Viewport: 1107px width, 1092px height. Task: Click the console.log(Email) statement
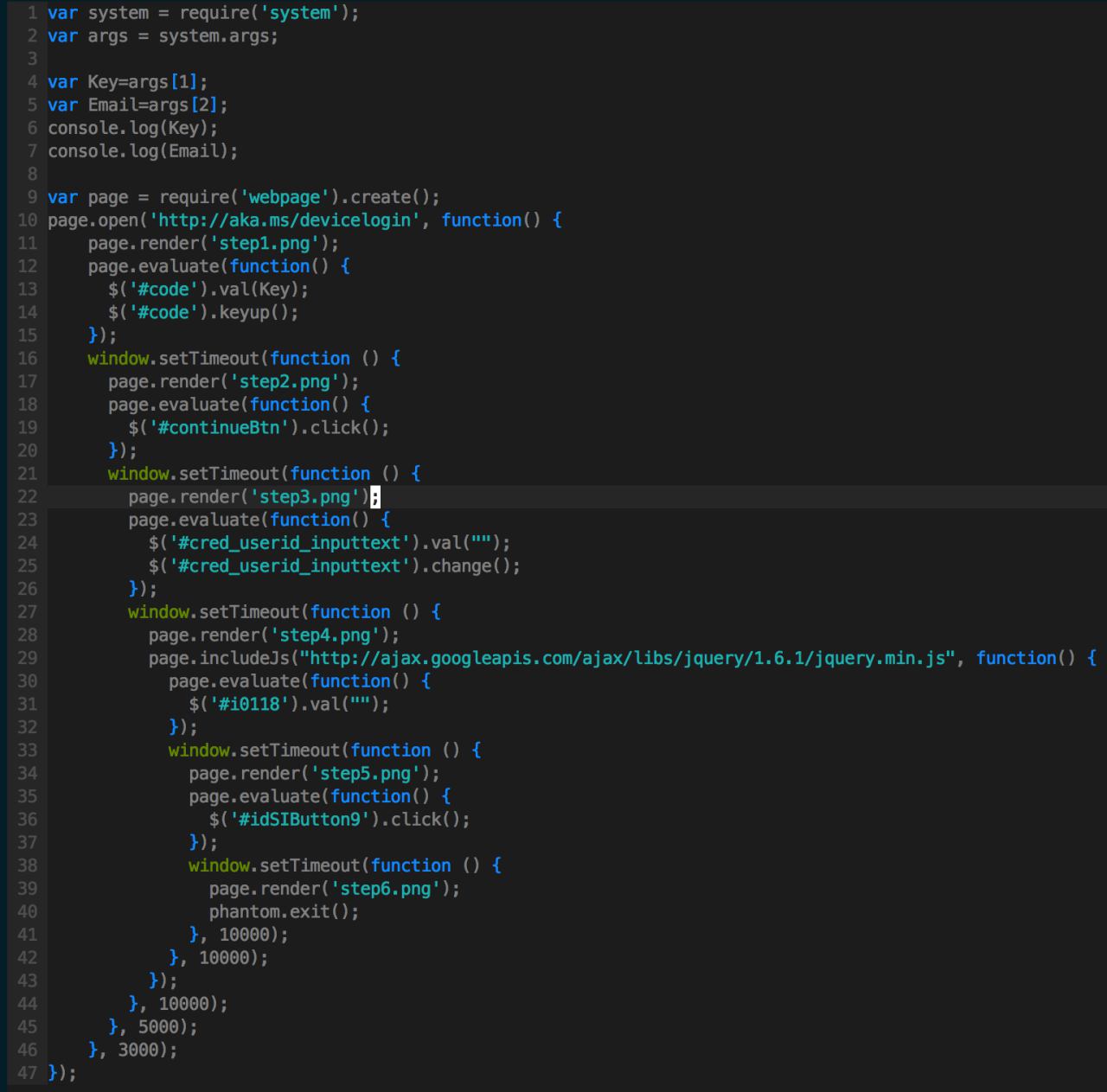tap(143, 151)
